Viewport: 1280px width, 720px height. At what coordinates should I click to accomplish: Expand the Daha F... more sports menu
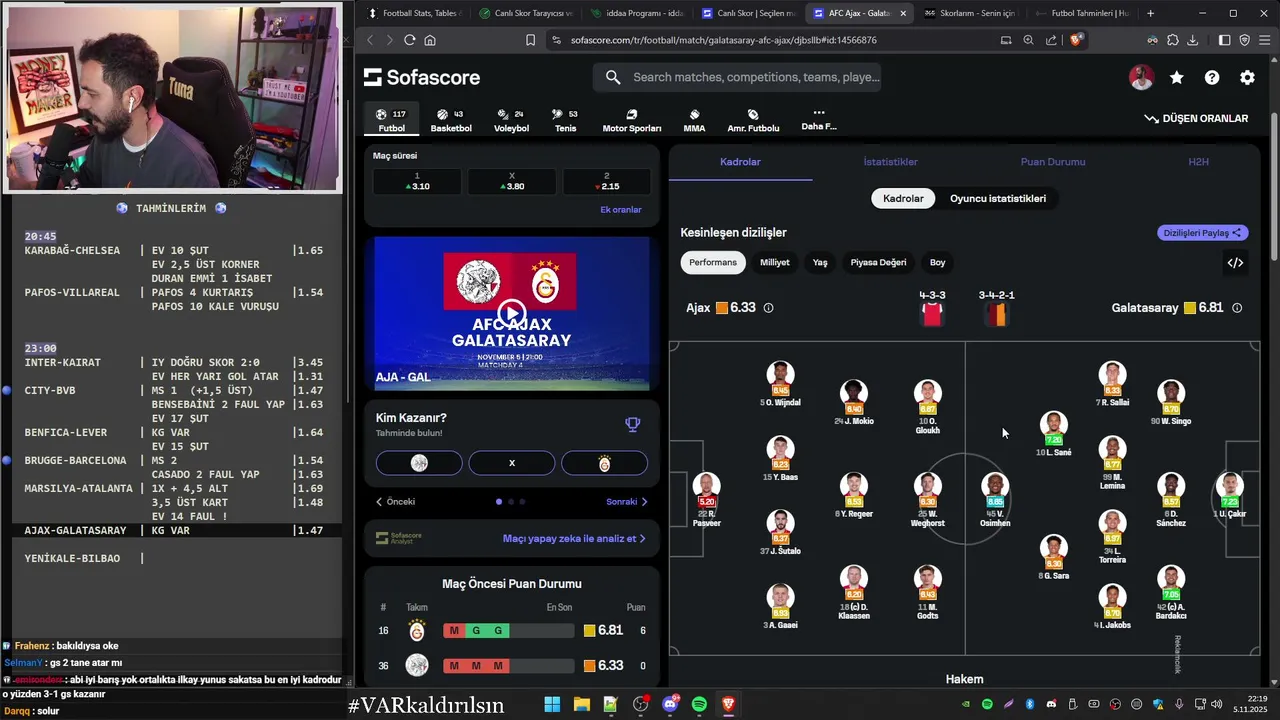coord(818,120)
